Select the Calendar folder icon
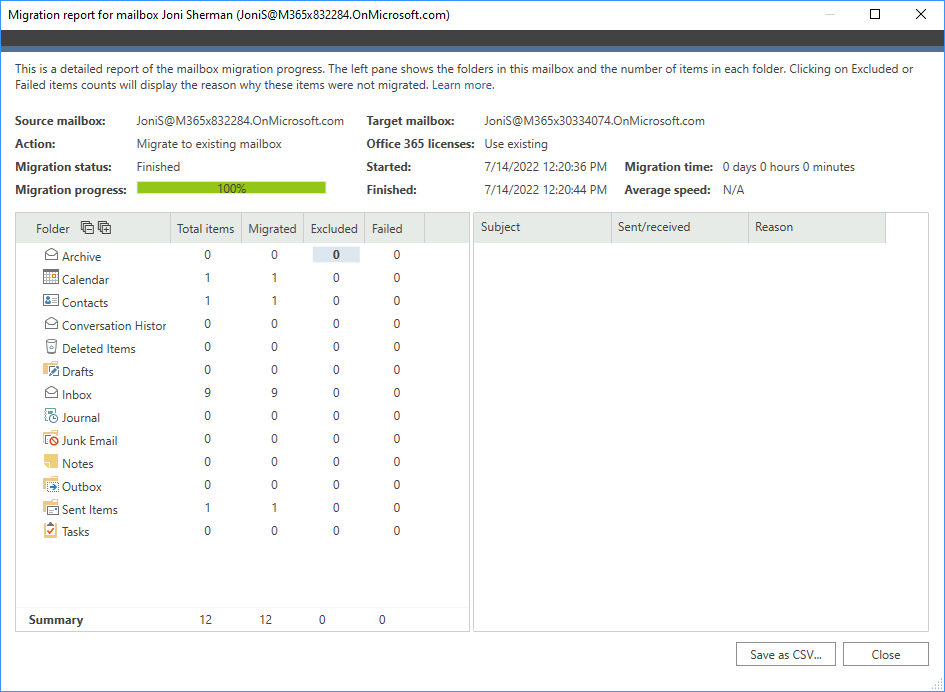Screen dimensions: 945x692 click(x=51, y=277)
